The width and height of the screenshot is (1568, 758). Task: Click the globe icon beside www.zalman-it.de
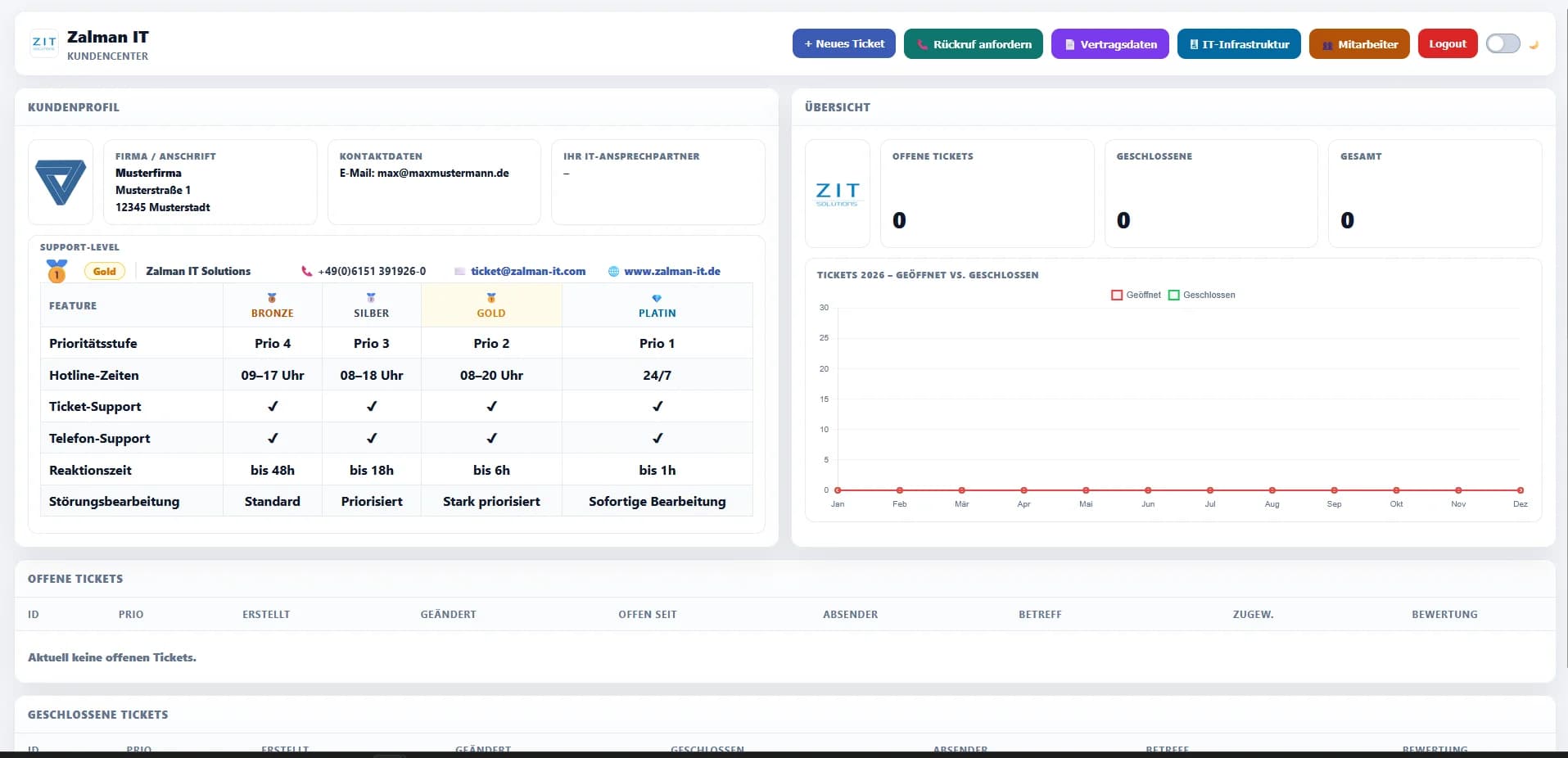(x=613, y=271)
